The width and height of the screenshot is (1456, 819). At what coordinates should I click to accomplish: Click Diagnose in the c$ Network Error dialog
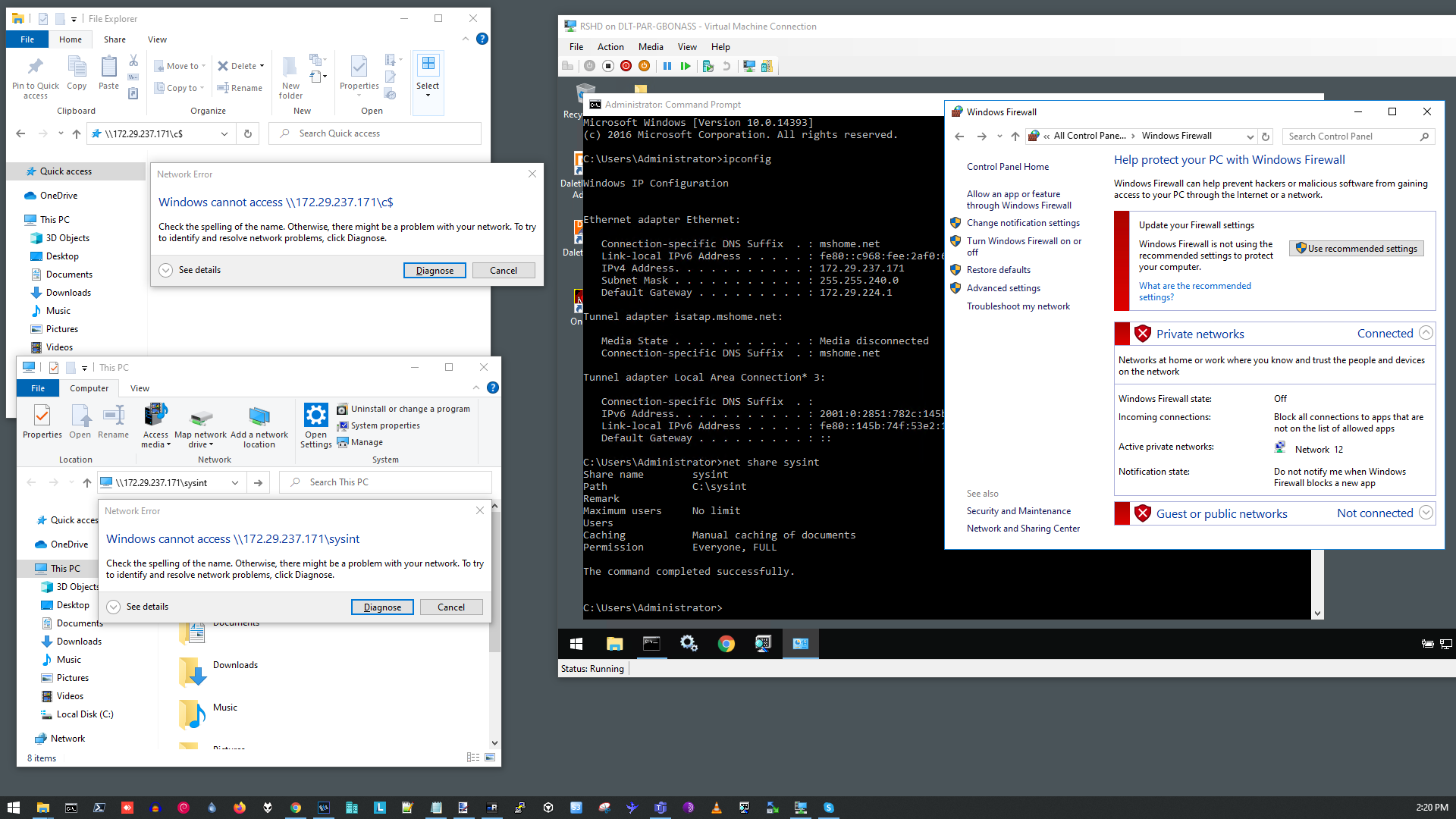(x=435, y=271)
